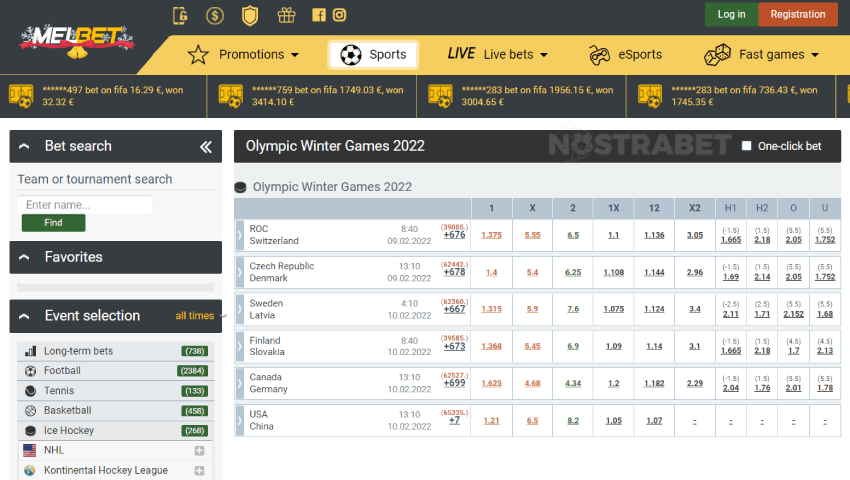This screenshot has width=850, height=480.
Task: Expand the Kontinental Hockey League plus button
Action: click(199, 471)
